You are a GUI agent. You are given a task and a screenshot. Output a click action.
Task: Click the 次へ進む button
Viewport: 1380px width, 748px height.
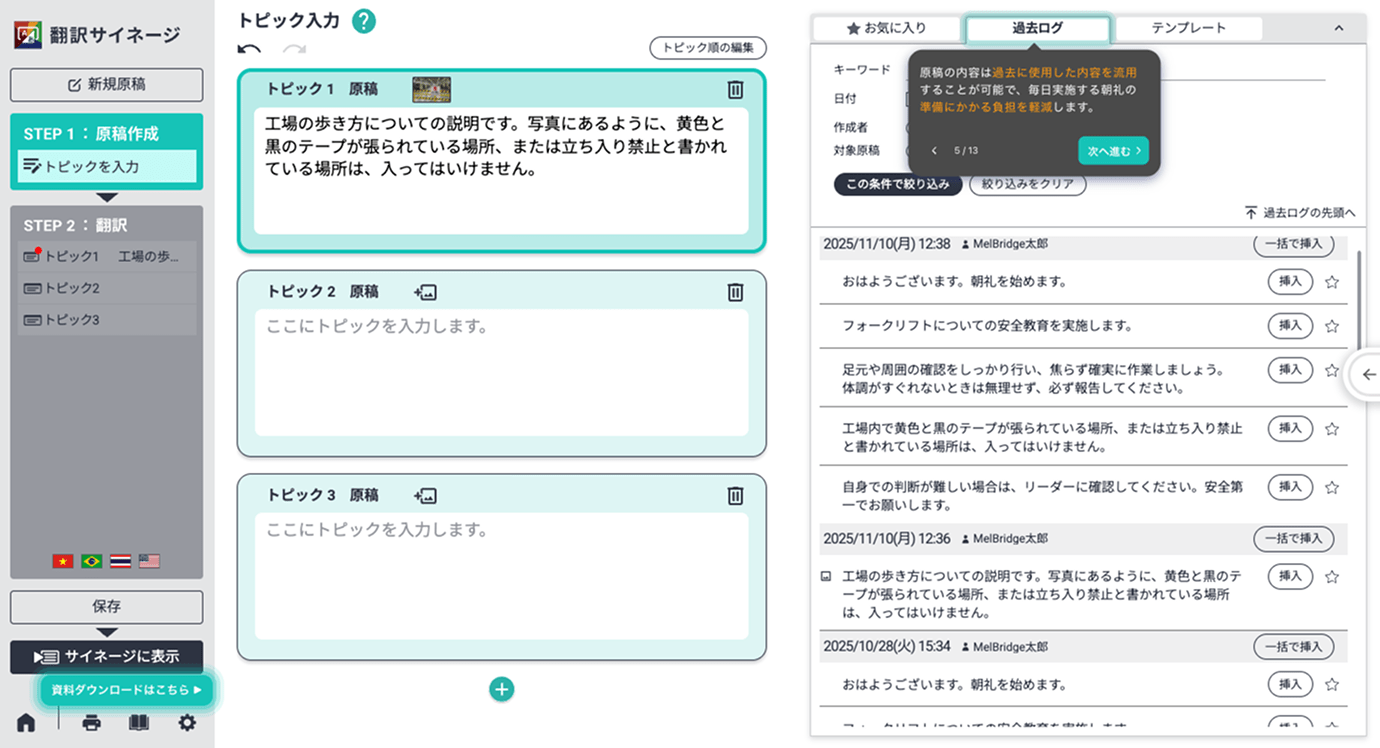[1113, 151]
